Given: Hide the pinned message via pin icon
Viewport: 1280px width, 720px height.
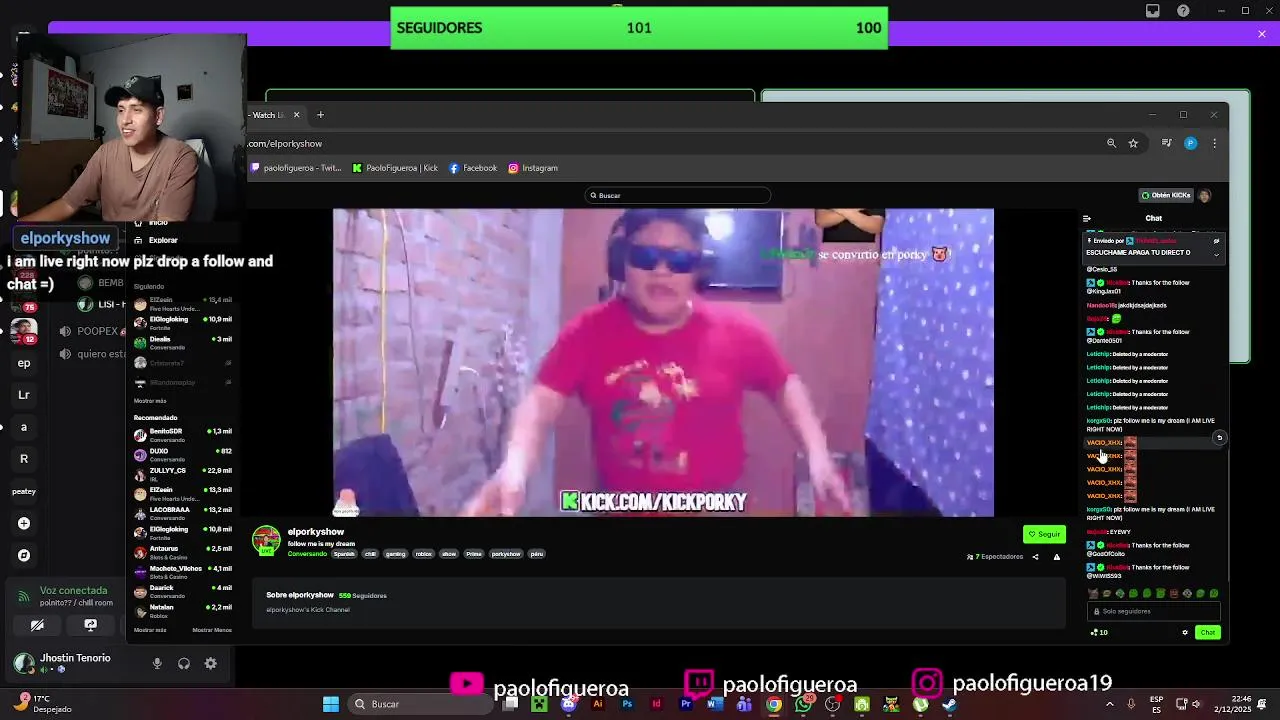Looking at the screenshot, I should [1216, 241].
